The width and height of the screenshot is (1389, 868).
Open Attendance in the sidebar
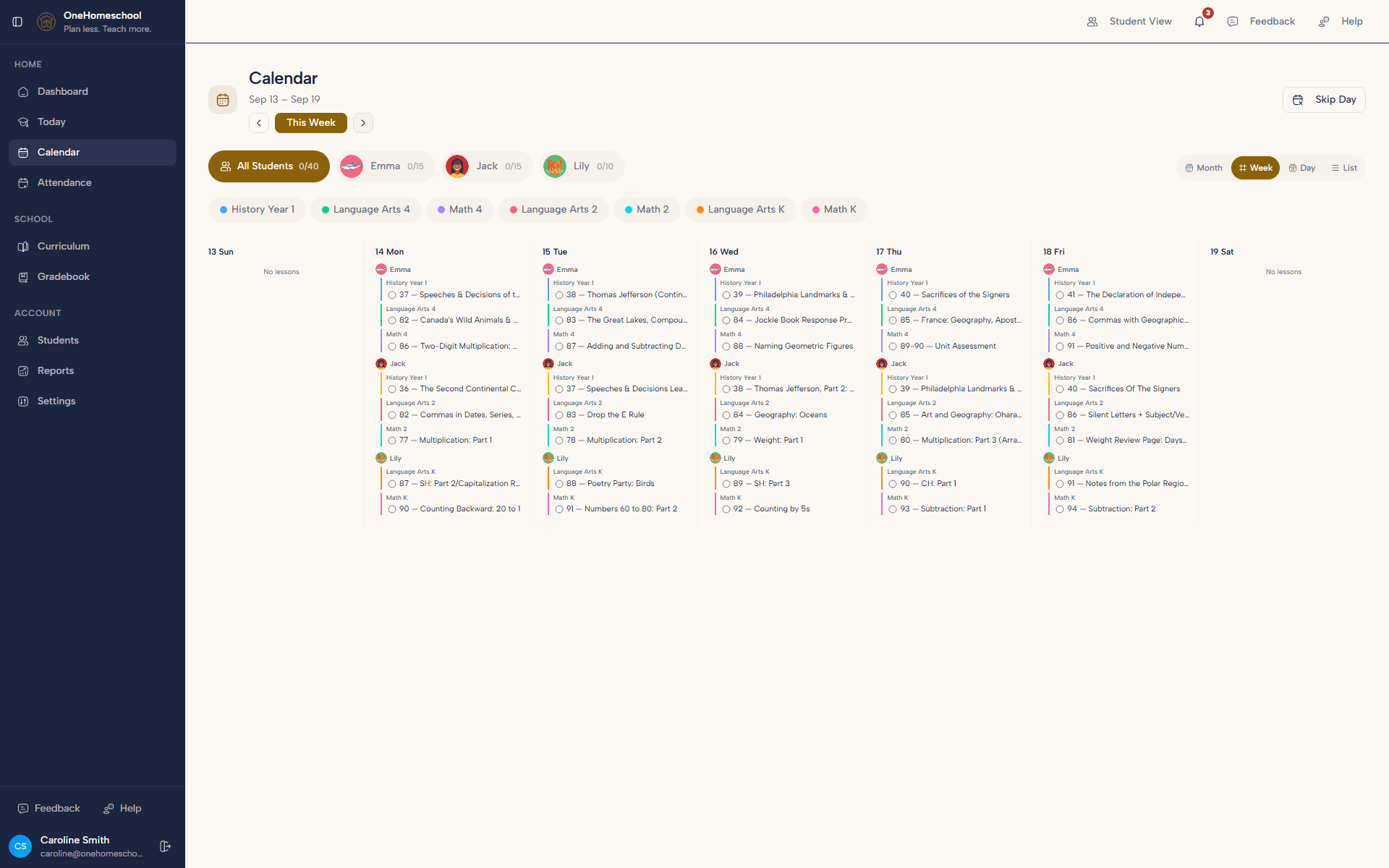click(x=93, y=183)
